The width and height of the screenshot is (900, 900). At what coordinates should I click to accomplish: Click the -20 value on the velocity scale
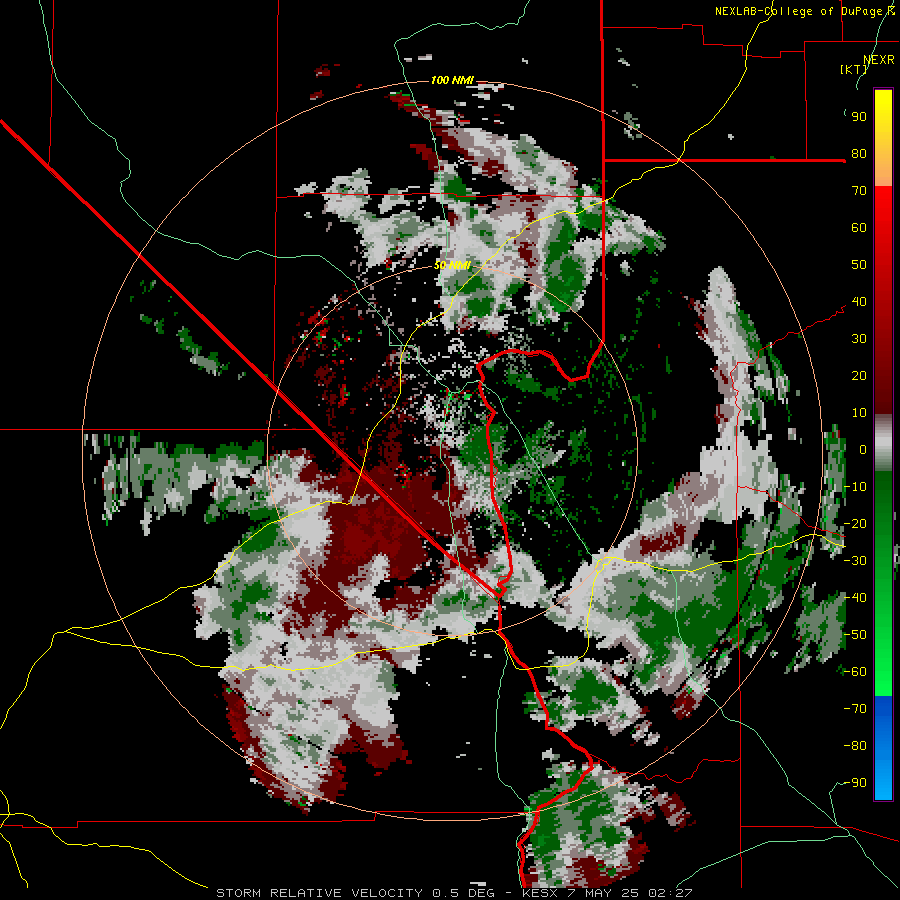(855, 523)
